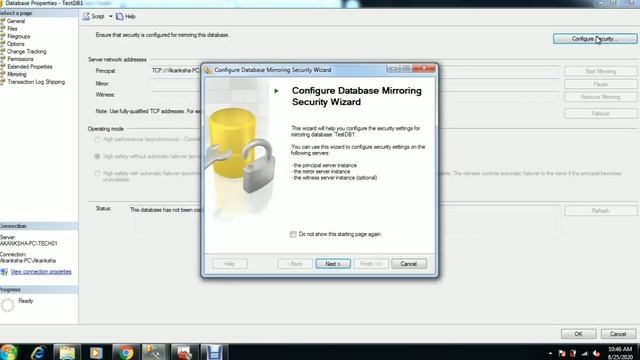Viewport: 640px width, 360px height.
Task: Open the Windows Start menu
Action: (x=9, y=352)
